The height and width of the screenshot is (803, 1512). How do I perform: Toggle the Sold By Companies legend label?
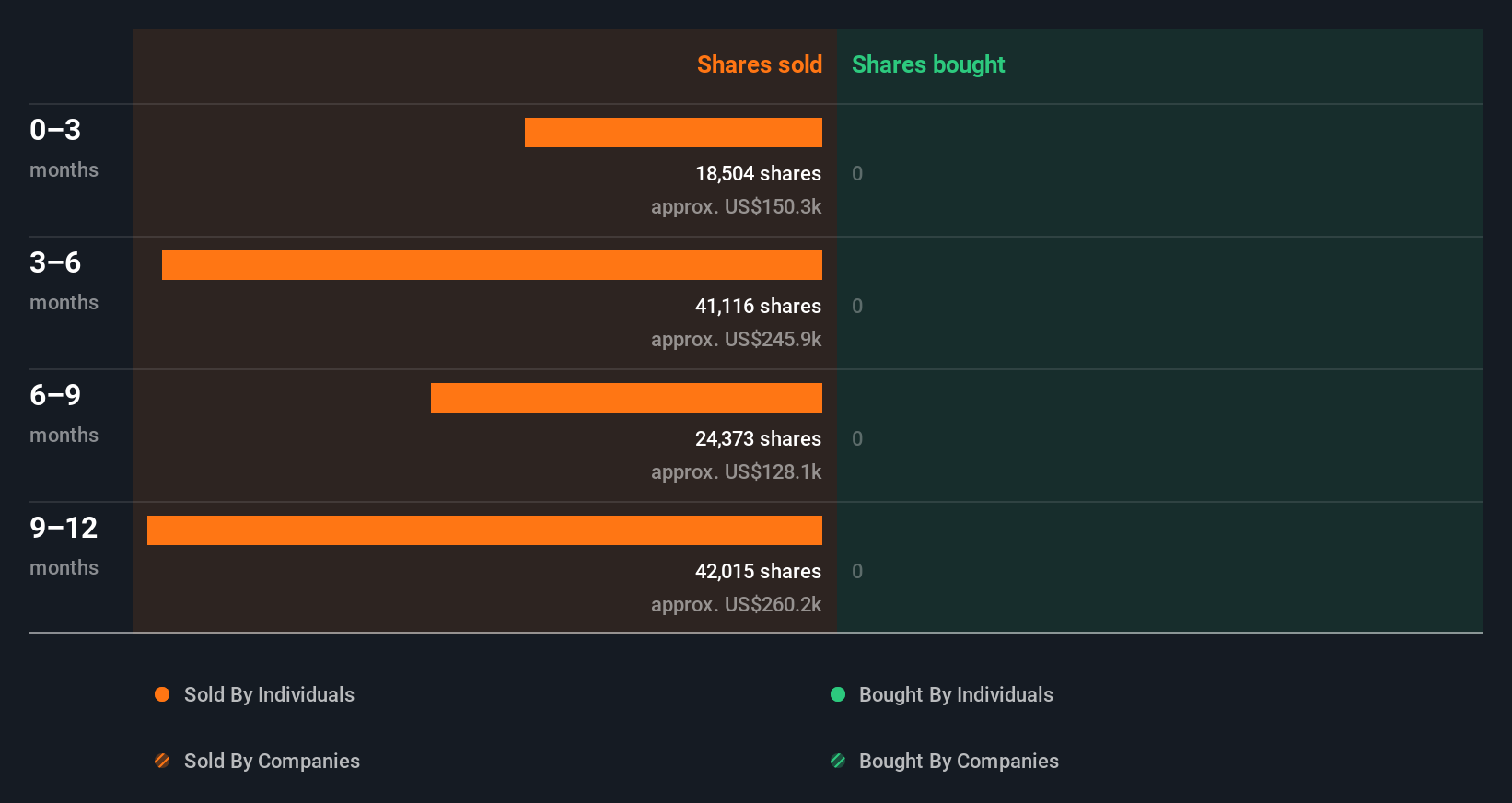coord(272,761)
